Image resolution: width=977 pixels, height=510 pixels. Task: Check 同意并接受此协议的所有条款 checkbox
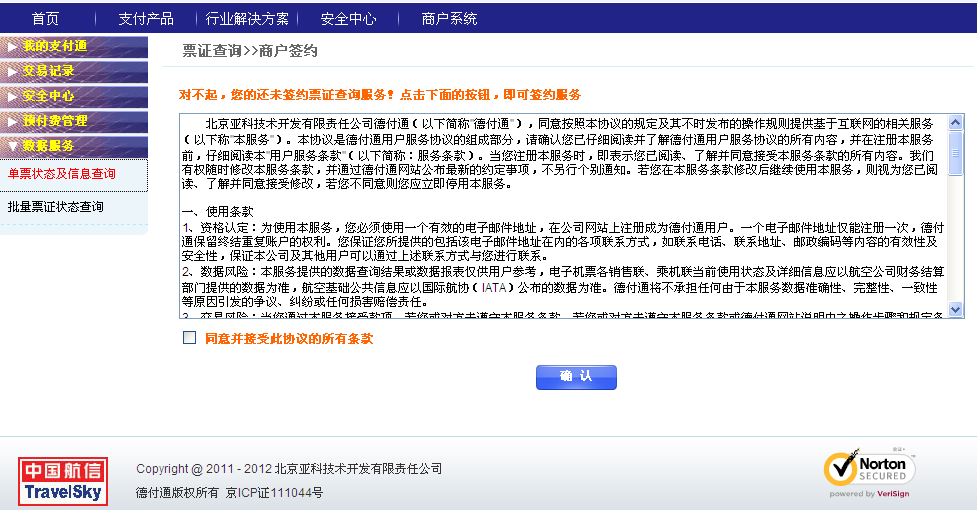coord(190,338)
